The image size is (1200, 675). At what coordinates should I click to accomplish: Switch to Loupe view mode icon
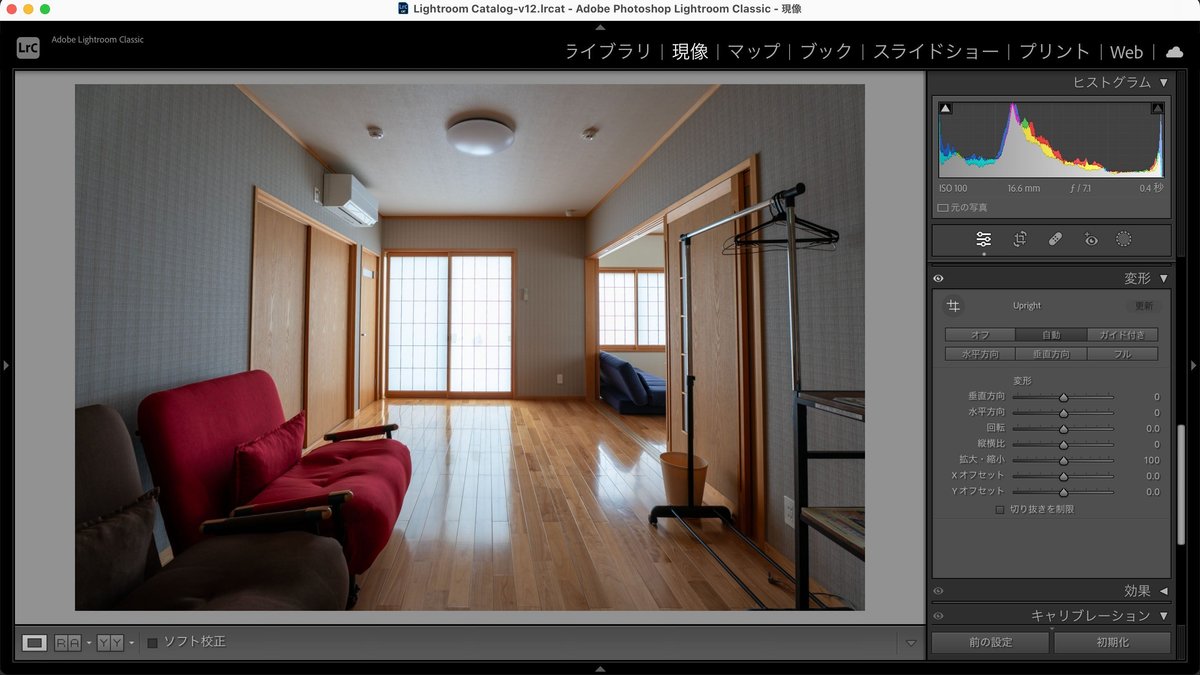coord(35,642)
